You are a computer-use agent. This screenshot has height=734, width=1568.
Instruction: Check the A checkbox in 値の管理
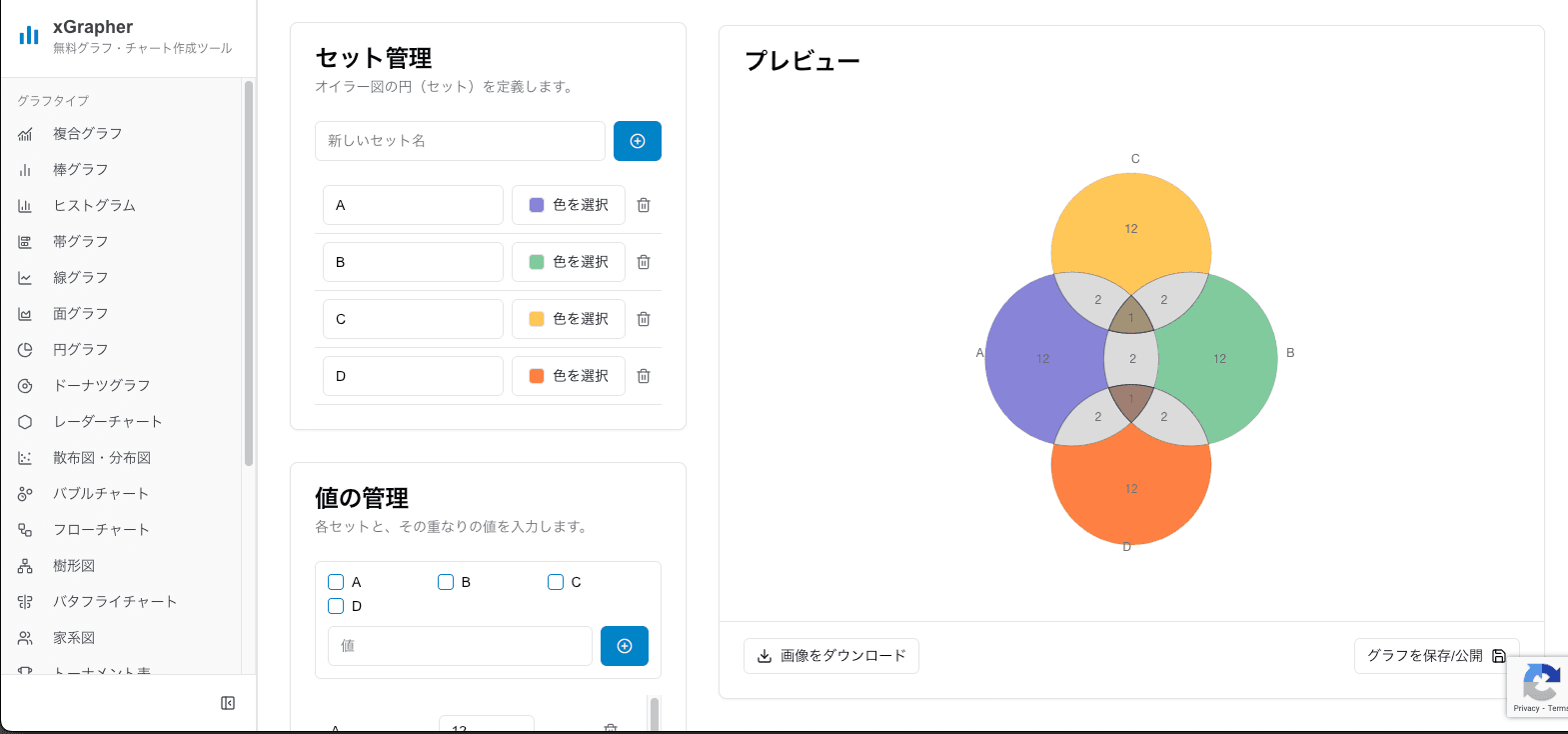336,582
